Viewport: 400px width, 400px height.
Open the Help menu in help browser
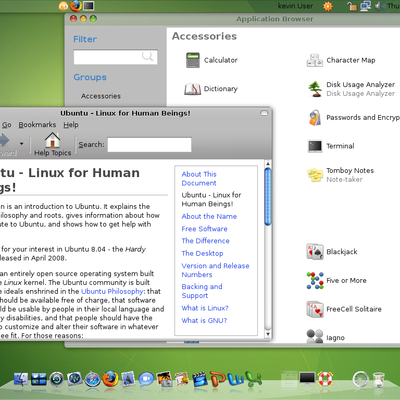[x=71, y=125]
